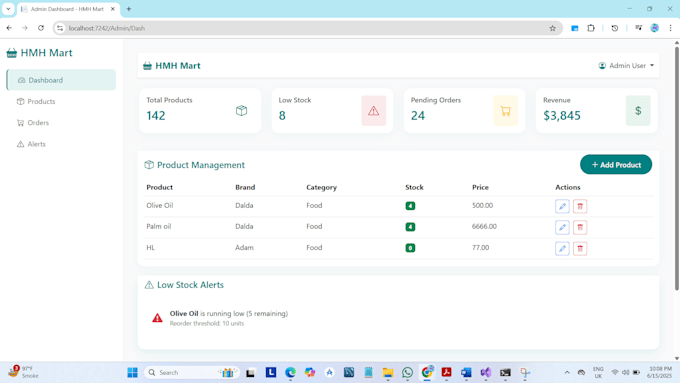Image resolution: width=680 pixels, height=383 pixels.
Task: Click the red alert triangle for Olive Oil
Action: pyautogui.click(x=157, y=318)
